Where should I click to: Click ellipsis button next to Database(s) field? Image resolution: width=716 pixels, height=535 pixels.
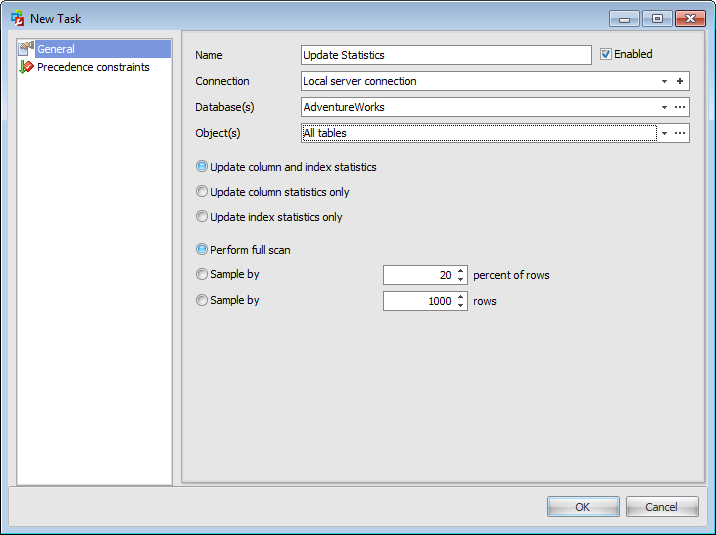[x=679, y=107]
